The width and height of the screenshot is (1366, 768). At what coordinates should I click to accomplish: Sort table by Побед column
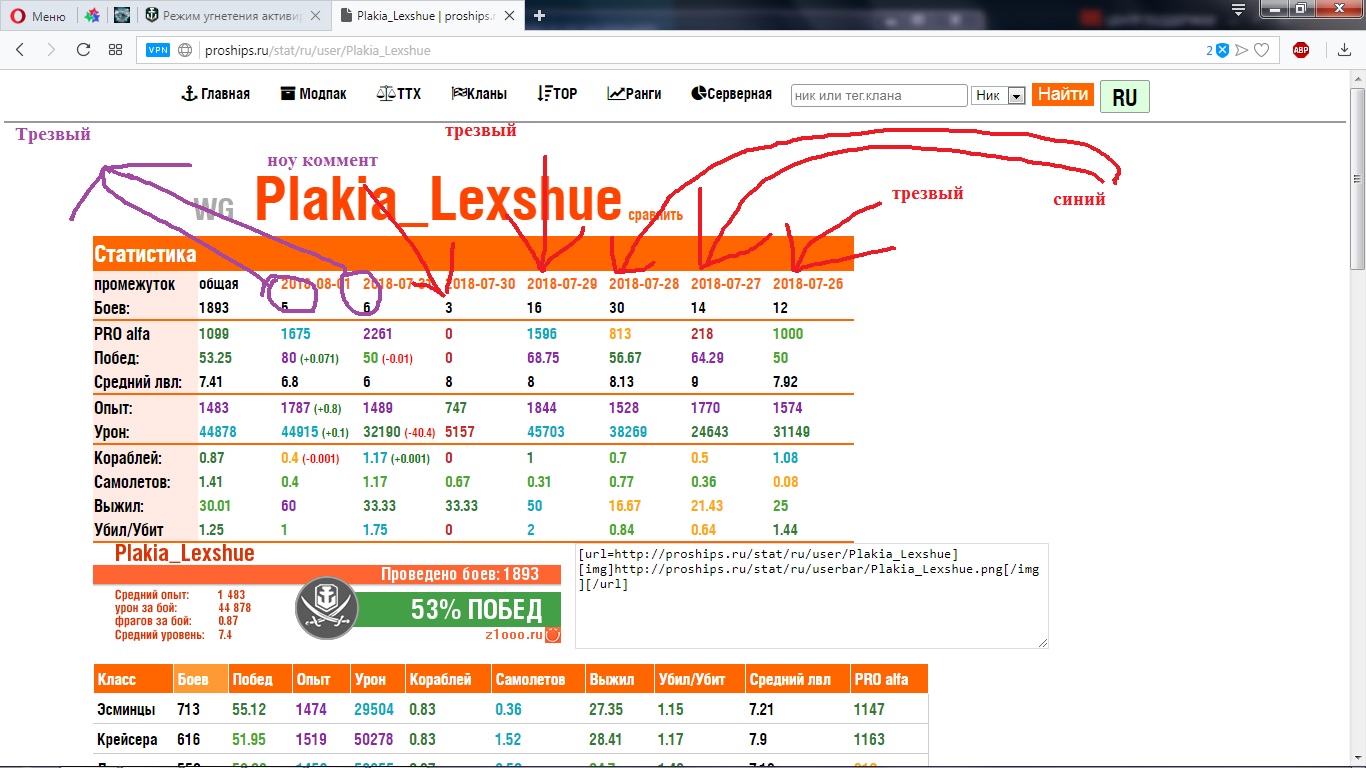coord(259,679)
